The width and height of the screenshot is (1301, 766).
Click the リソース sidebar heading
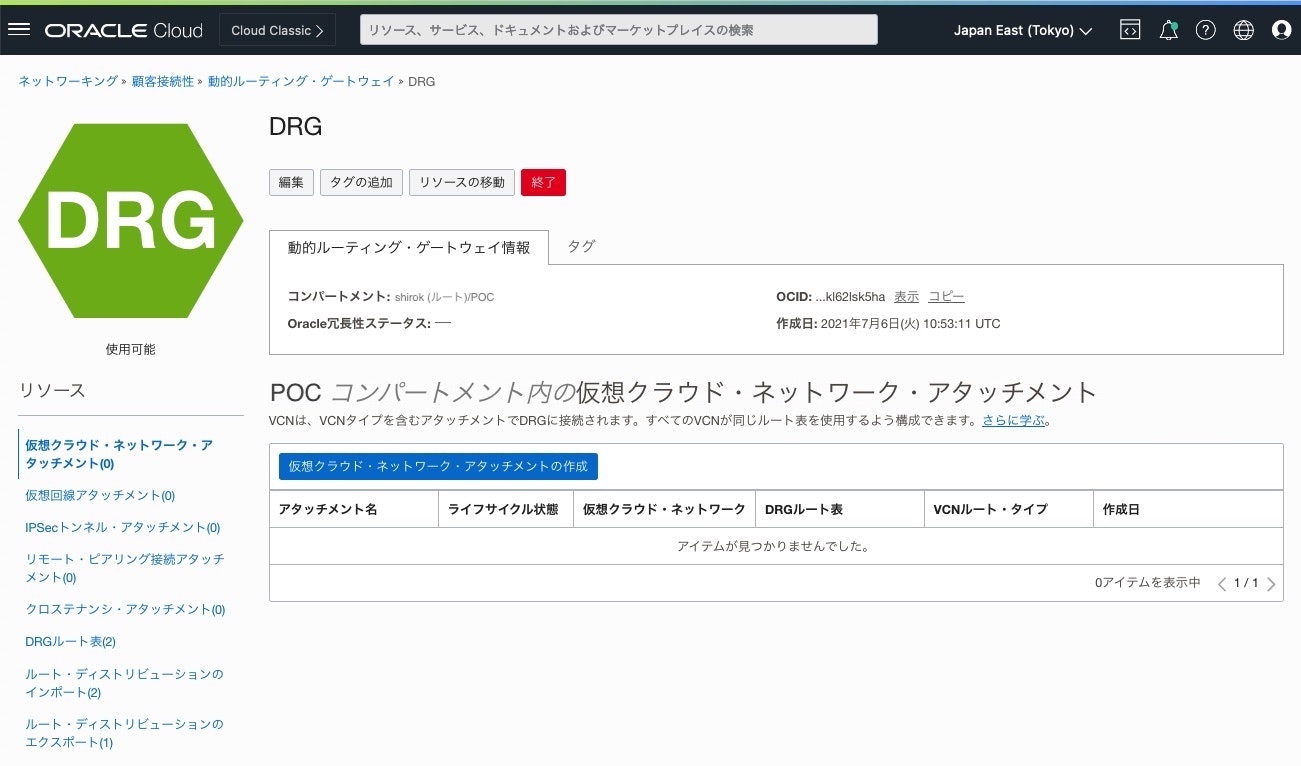[x=52, y=390]
